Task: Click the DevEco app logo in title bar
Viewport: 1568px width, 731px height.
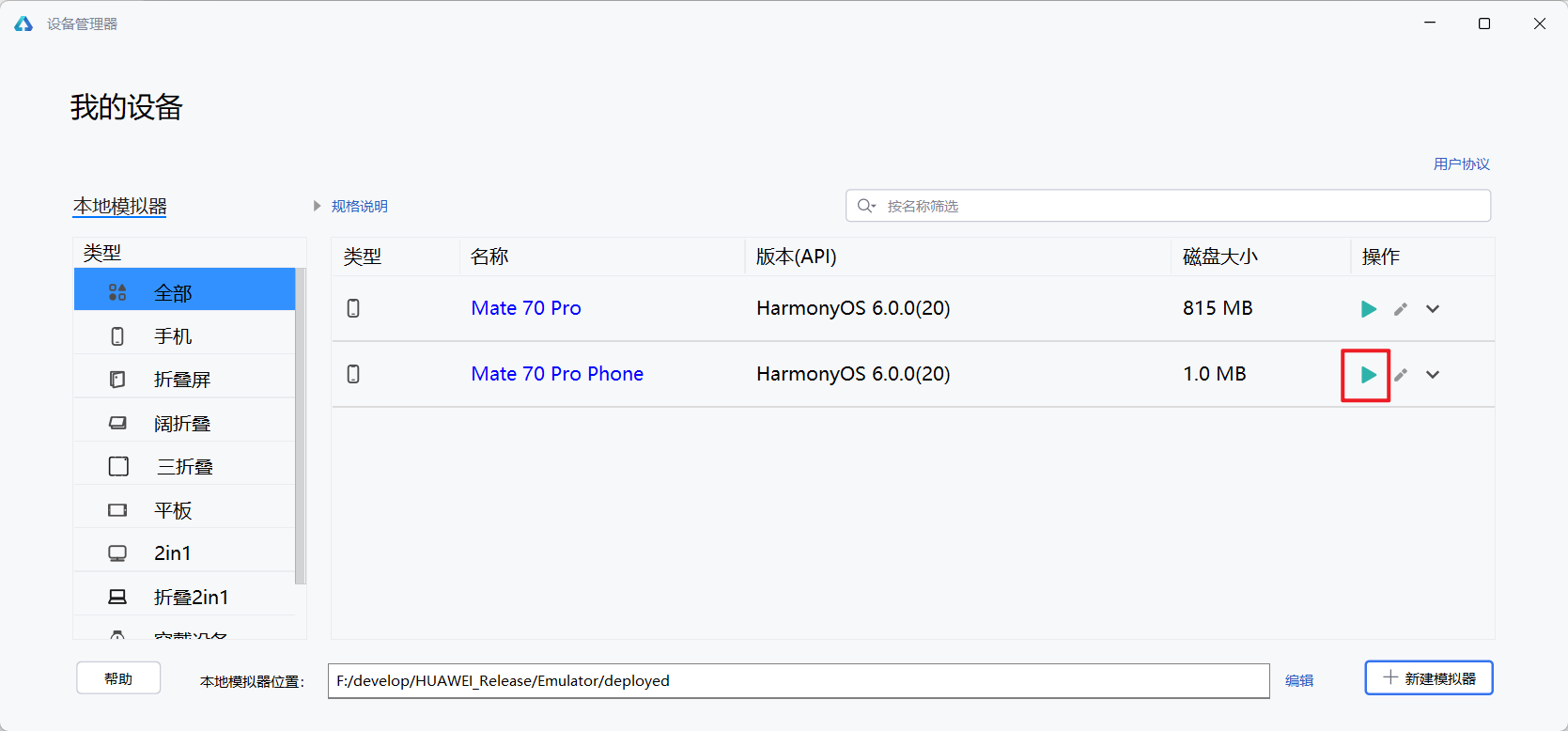Action: tap(23, 23)
